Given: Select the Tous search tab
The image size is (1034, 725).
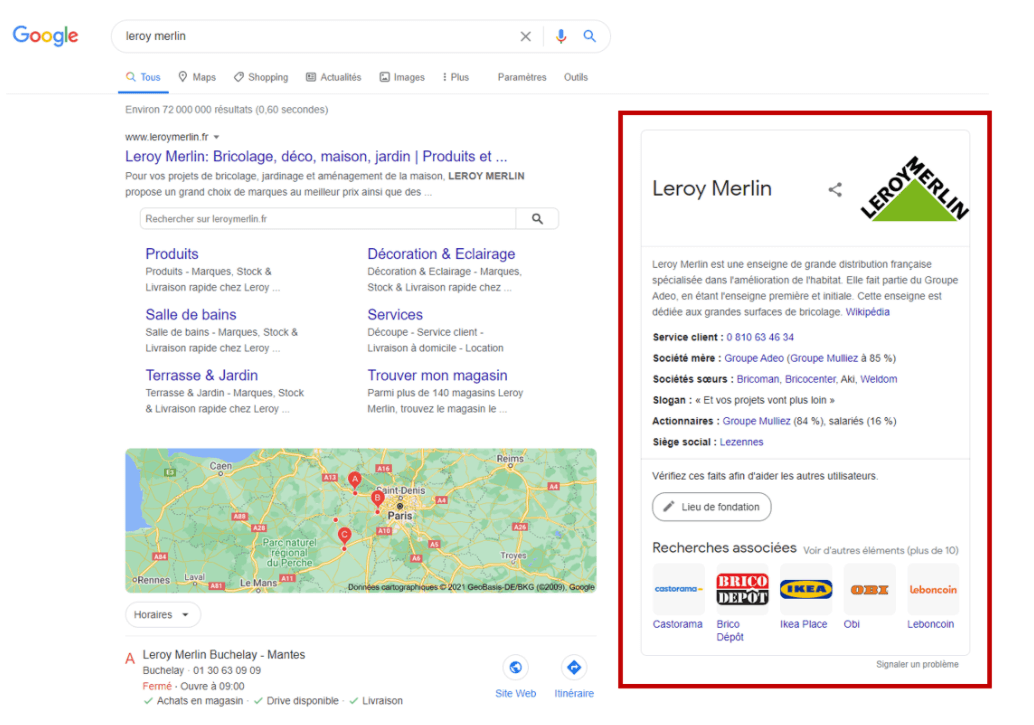Looking at the screenshot, I should 144,77.
